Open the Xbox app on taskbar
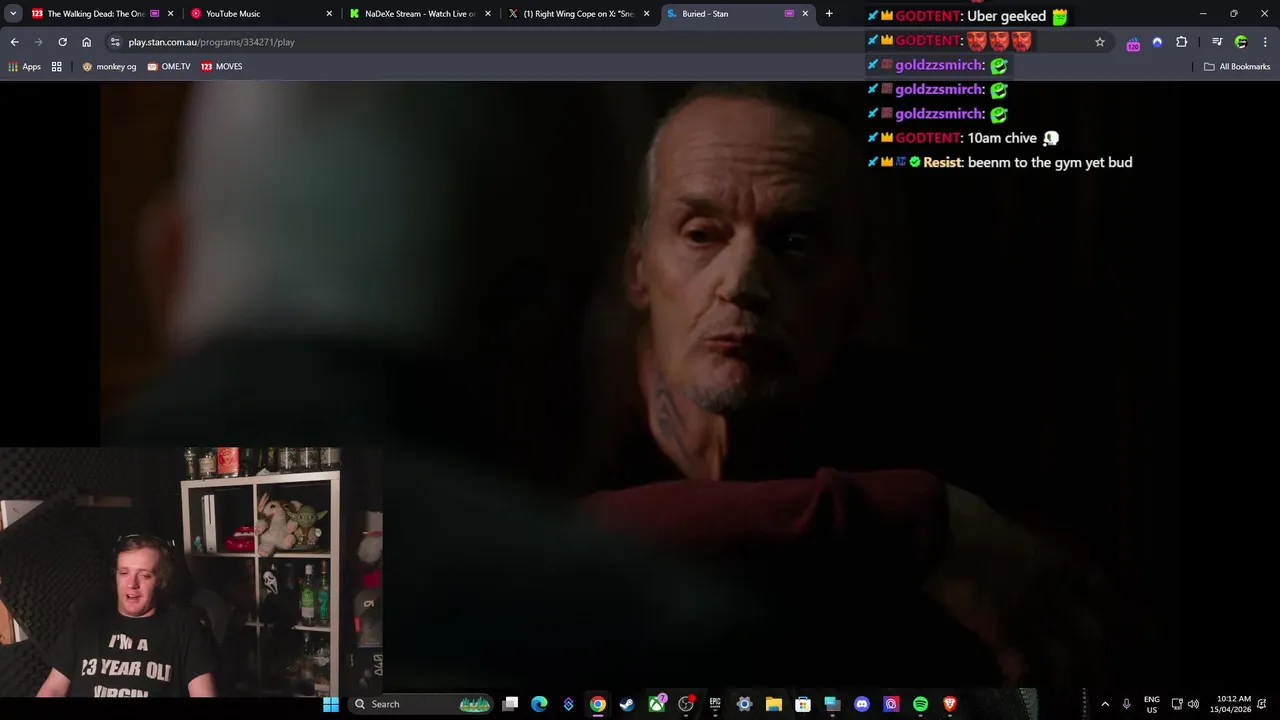Viewport: 1280px width, 720px height. coord(657,704)
